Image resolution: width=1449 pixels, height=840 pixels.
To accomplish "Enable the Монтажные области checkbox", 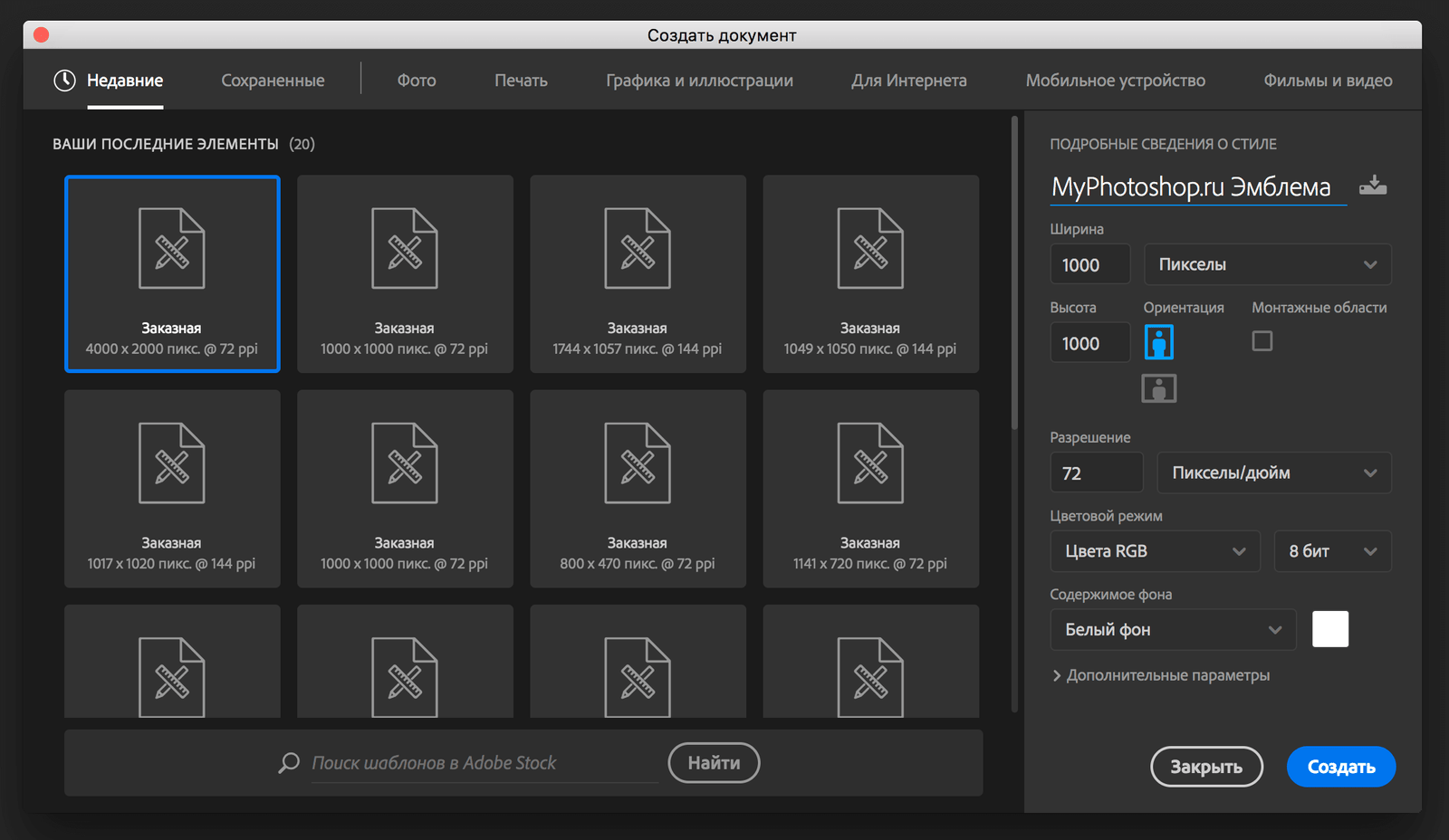I will tap(1262, 341).
